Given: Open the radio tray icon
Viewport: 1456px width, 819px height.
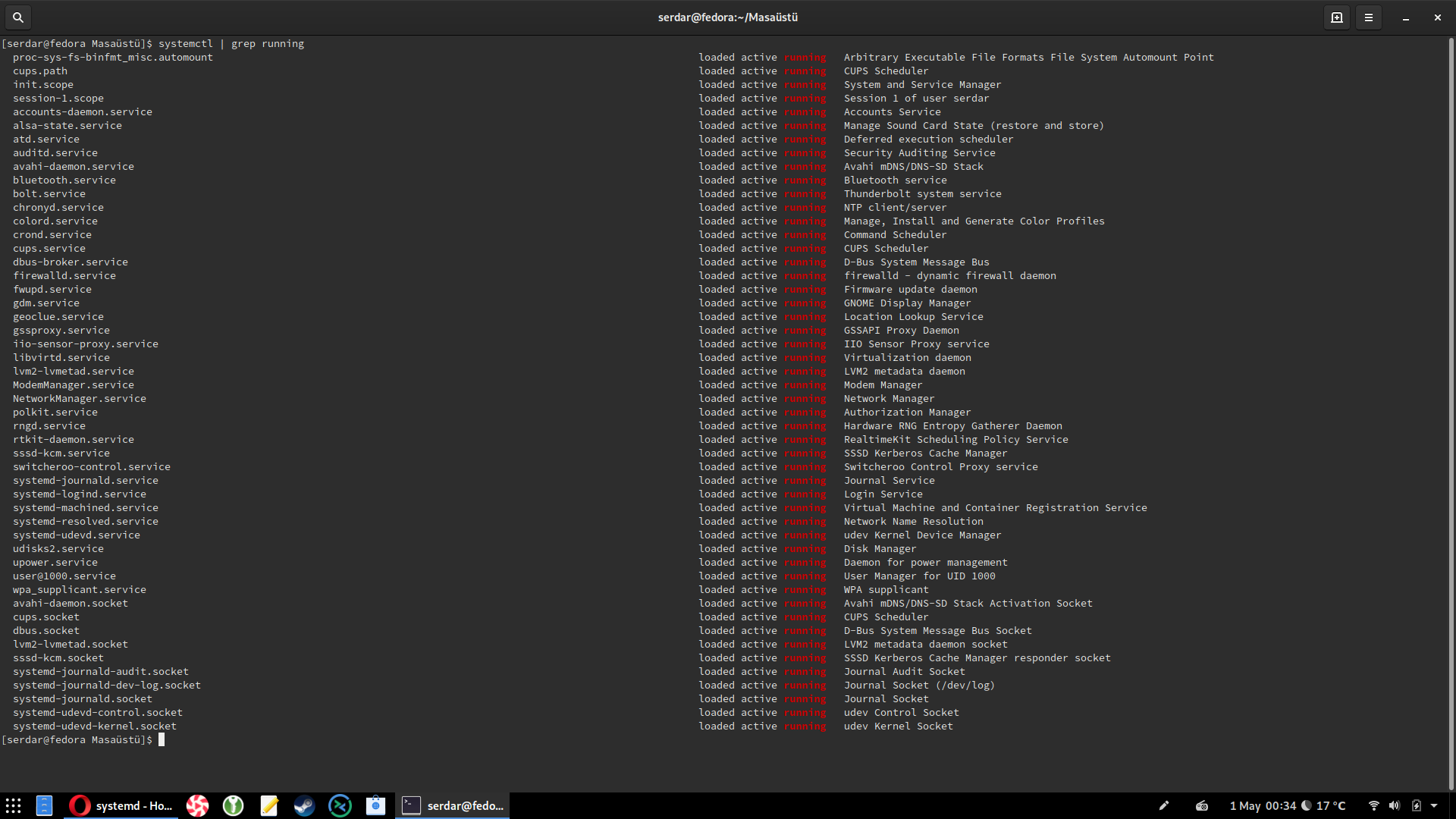Looking at the screenshot, I should [1202, 805].
